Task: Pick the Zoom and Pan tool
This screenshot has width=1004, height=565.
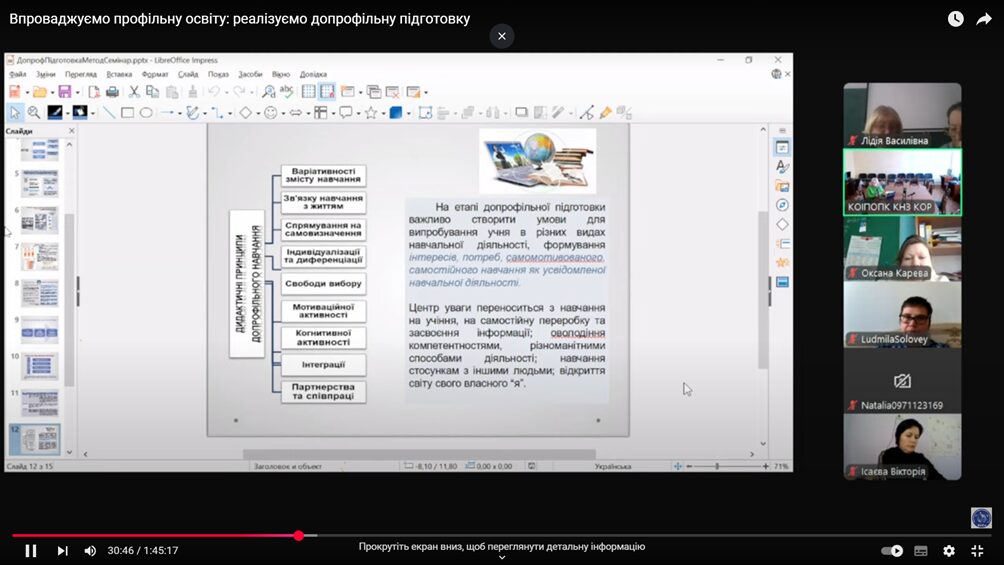Action: (33, 113)
